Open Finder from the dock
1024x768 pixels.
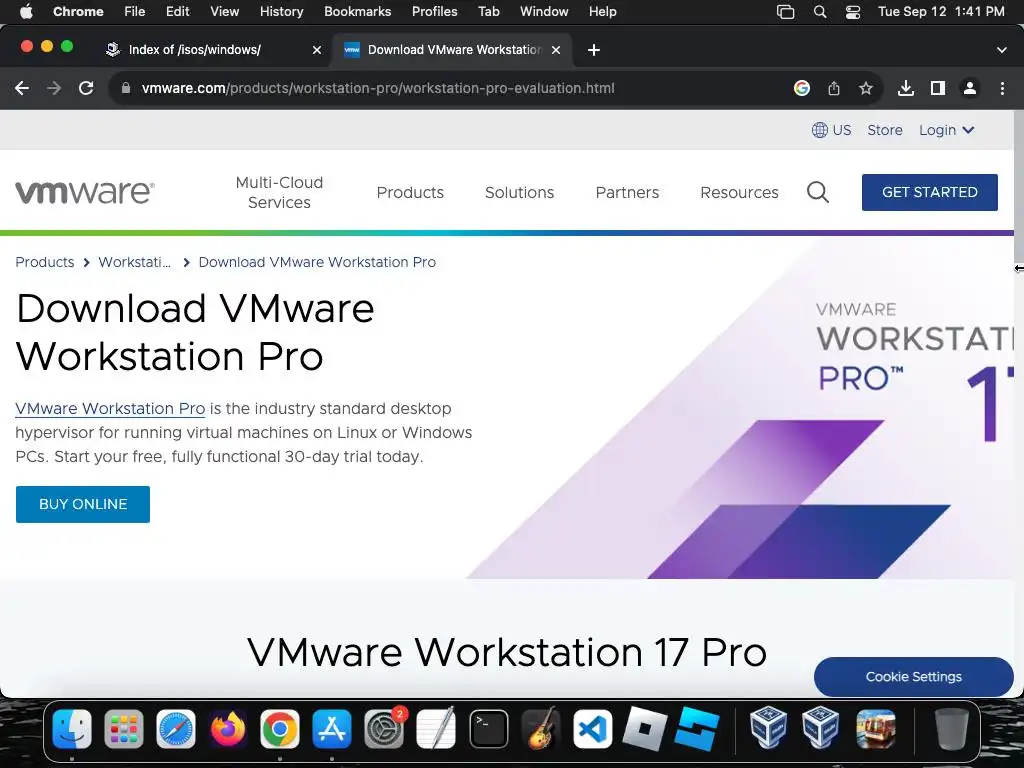click(72, 729)
